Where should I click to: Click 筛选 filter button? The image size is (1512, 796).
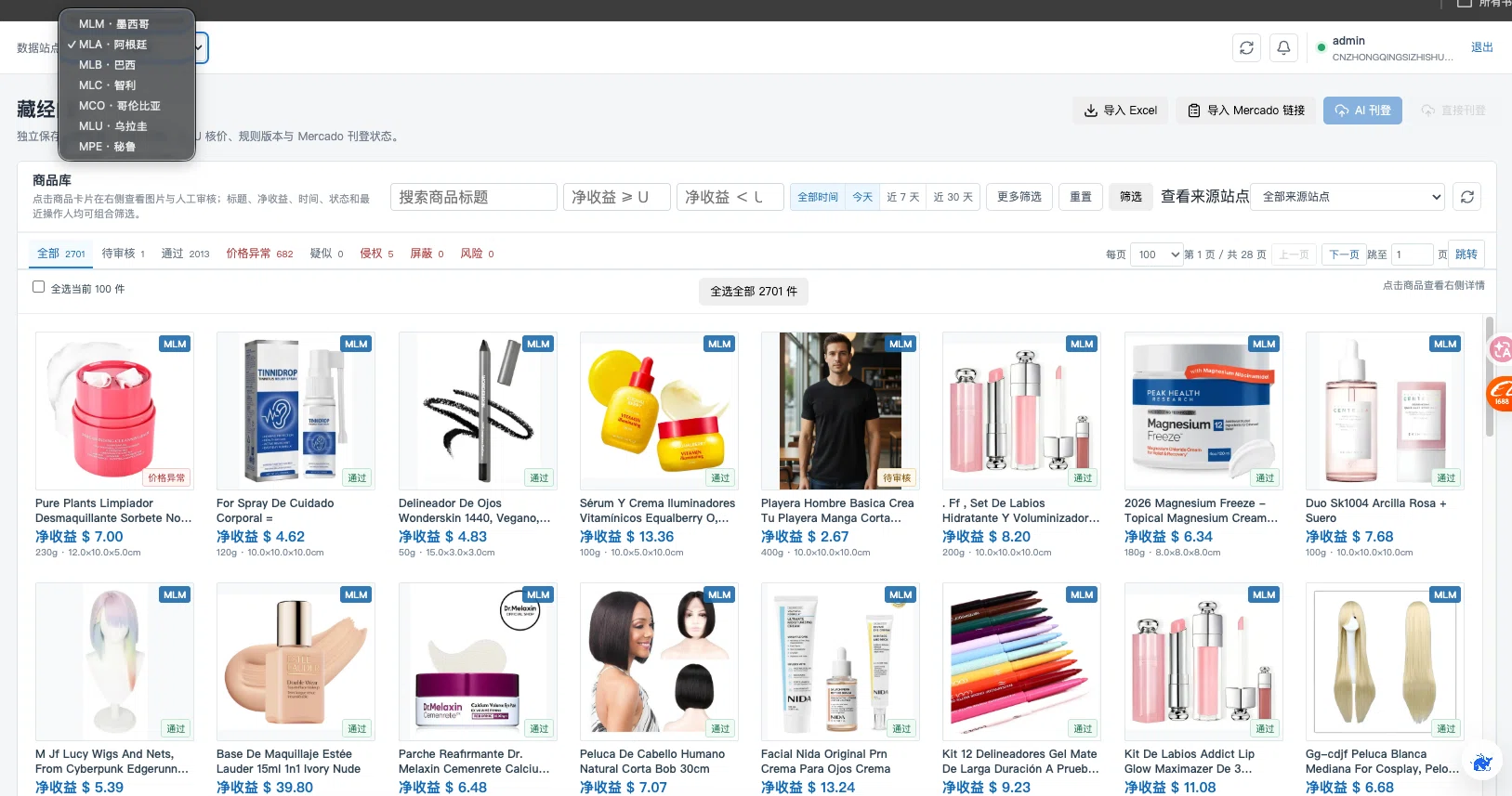(1131, 197)
